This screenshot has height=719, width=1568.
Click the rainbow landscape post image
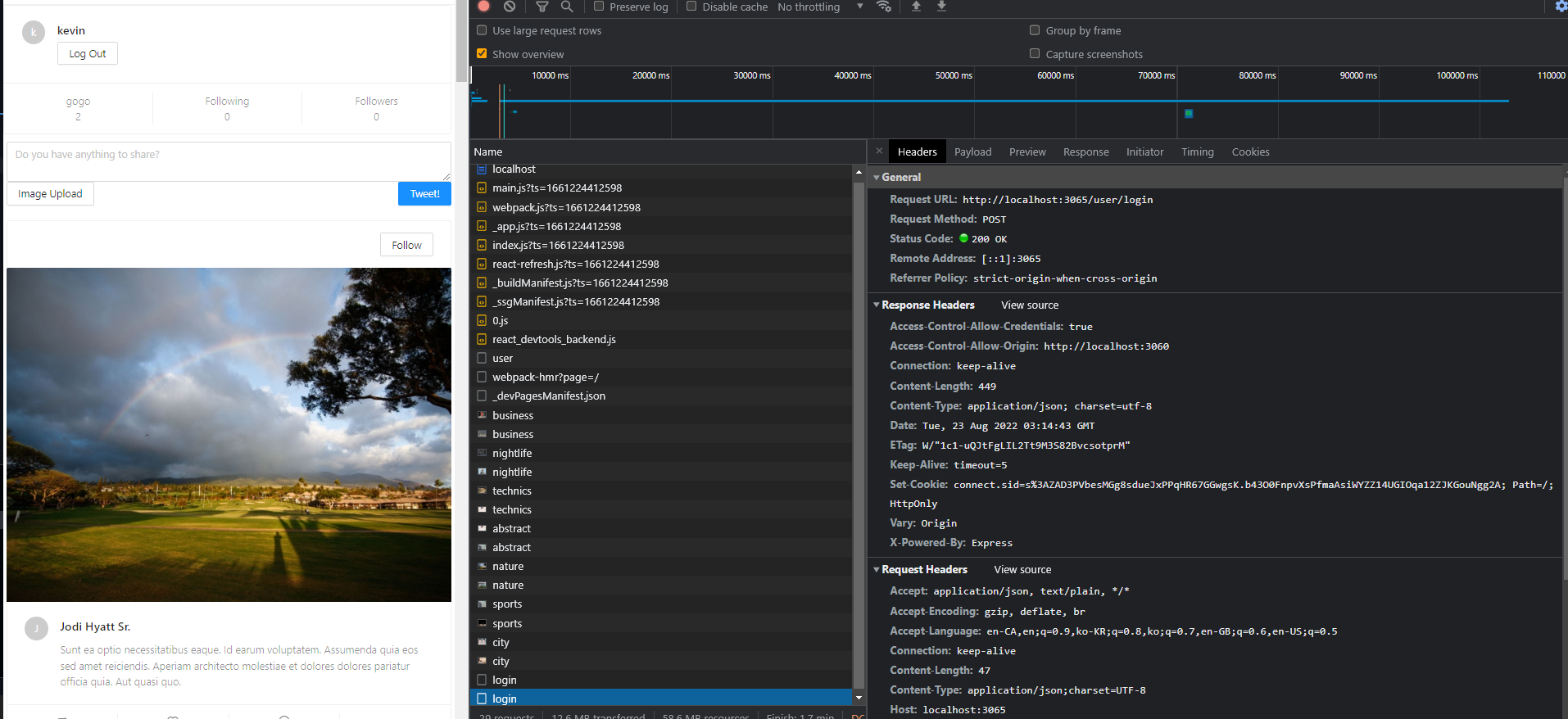[x=229, y=435]
